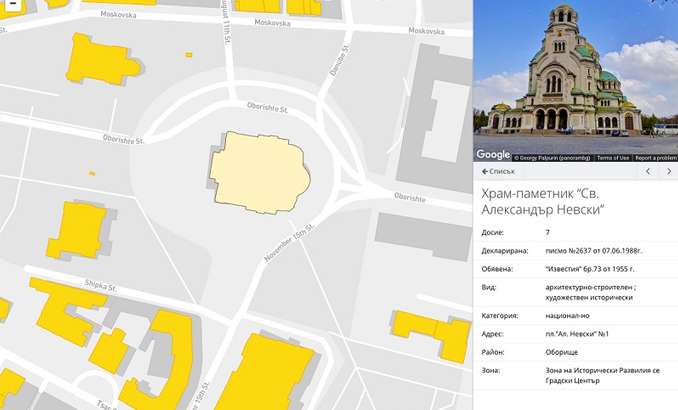
Task: Select the cross-shaped yellow building near Moskovska
Action: pyautogui.click(x=102, y=60)
